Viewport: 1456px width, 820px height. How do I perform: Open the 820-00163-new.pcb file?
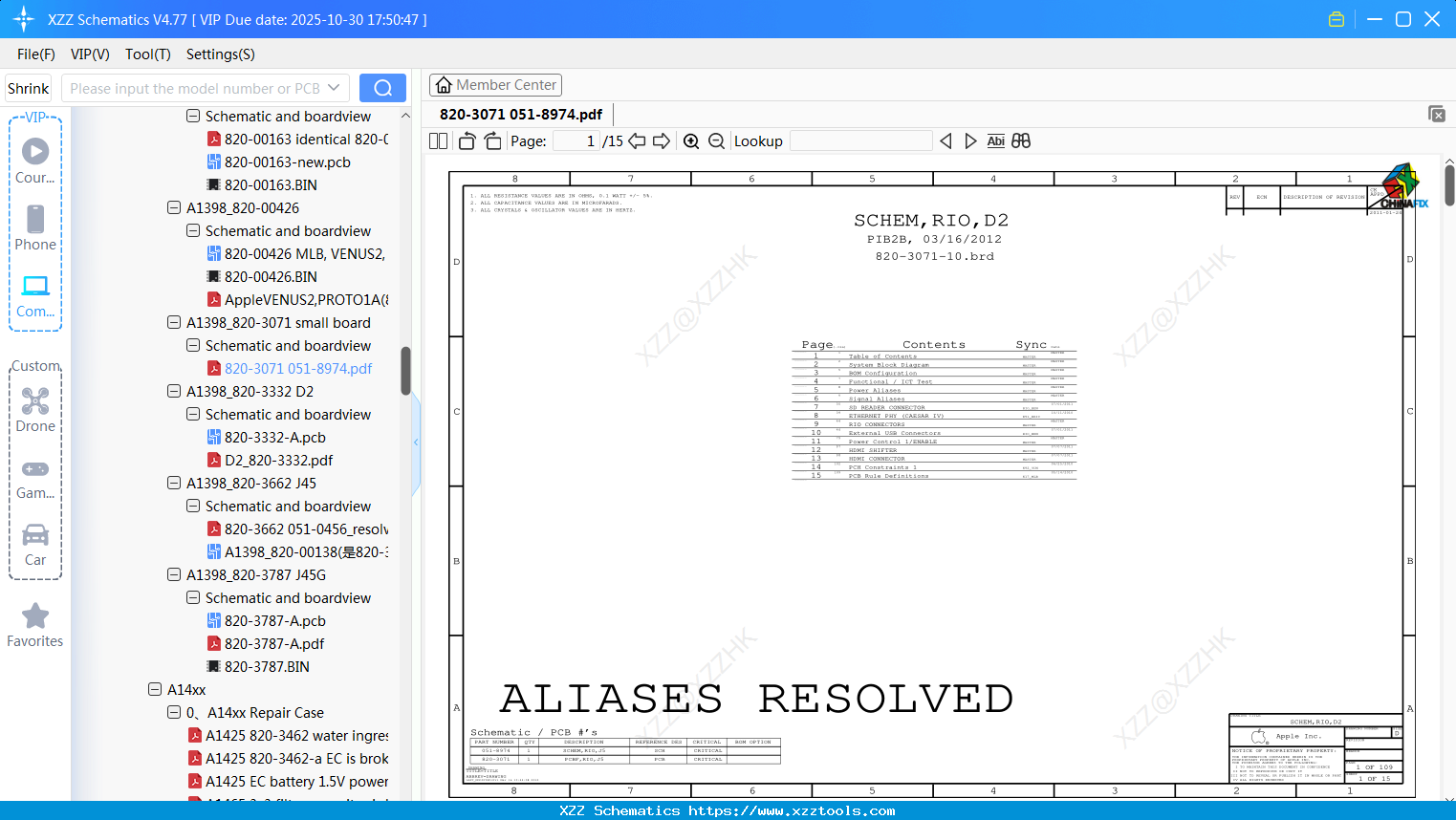pos(288,162)
